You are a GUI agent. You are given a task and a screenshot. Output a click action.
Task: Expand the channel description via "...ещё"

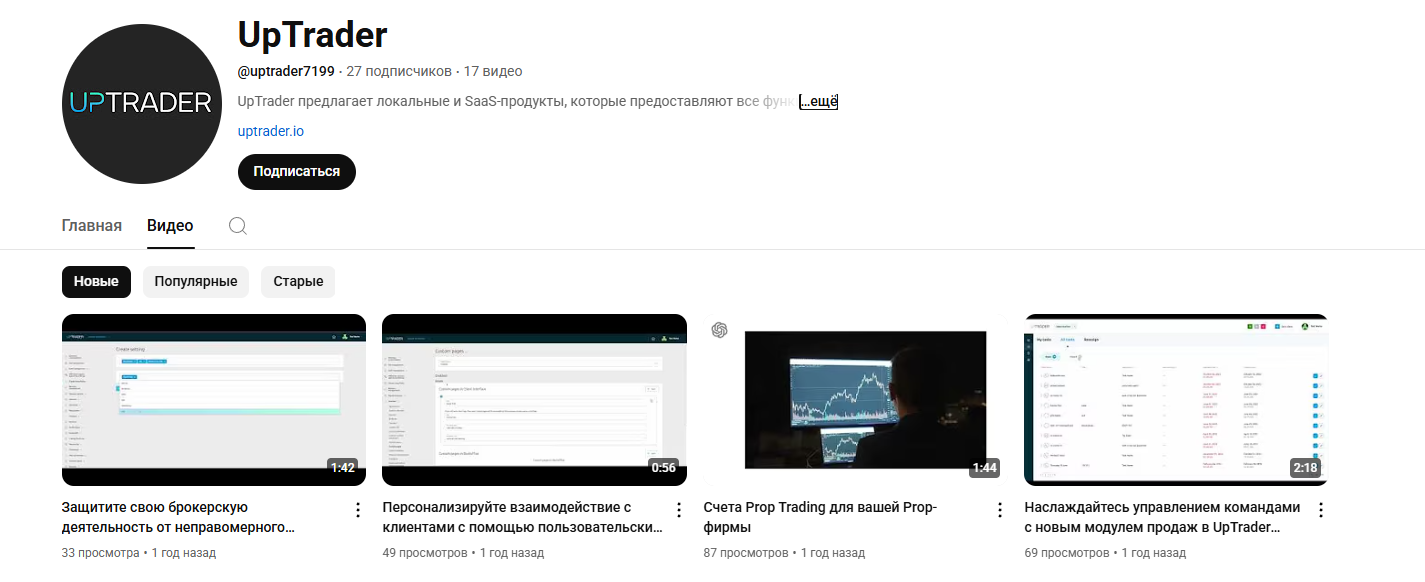tap(818, 101)
